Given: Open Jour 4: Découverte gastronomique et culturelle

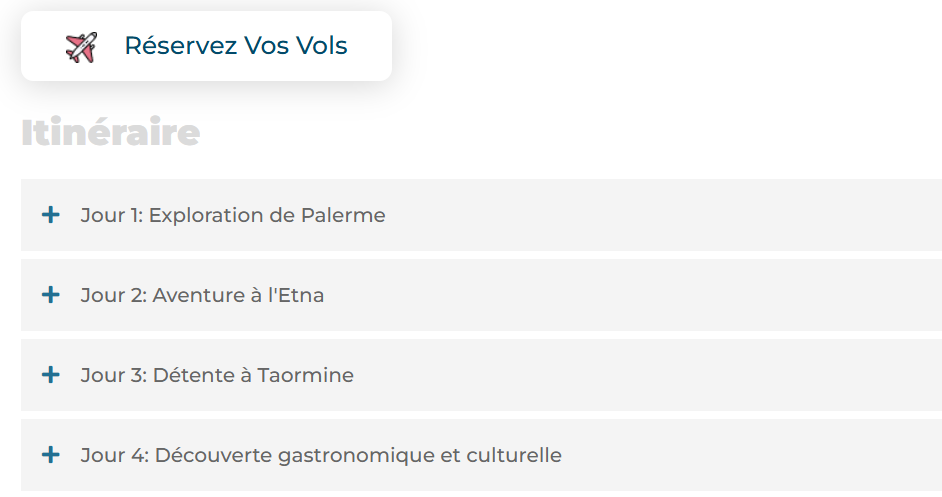Looking at the screenshot, I should tap(321, 455).
